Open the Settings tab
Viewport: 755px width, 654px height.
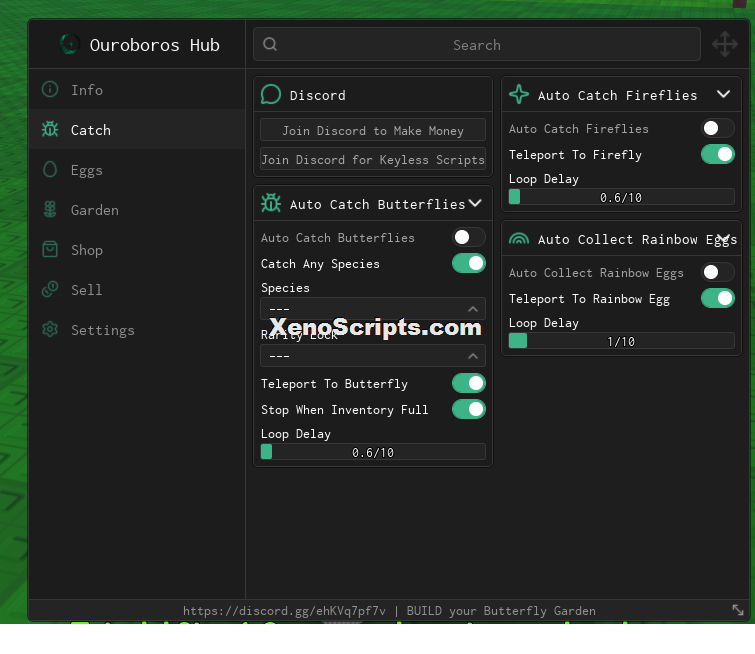(137, 329)
